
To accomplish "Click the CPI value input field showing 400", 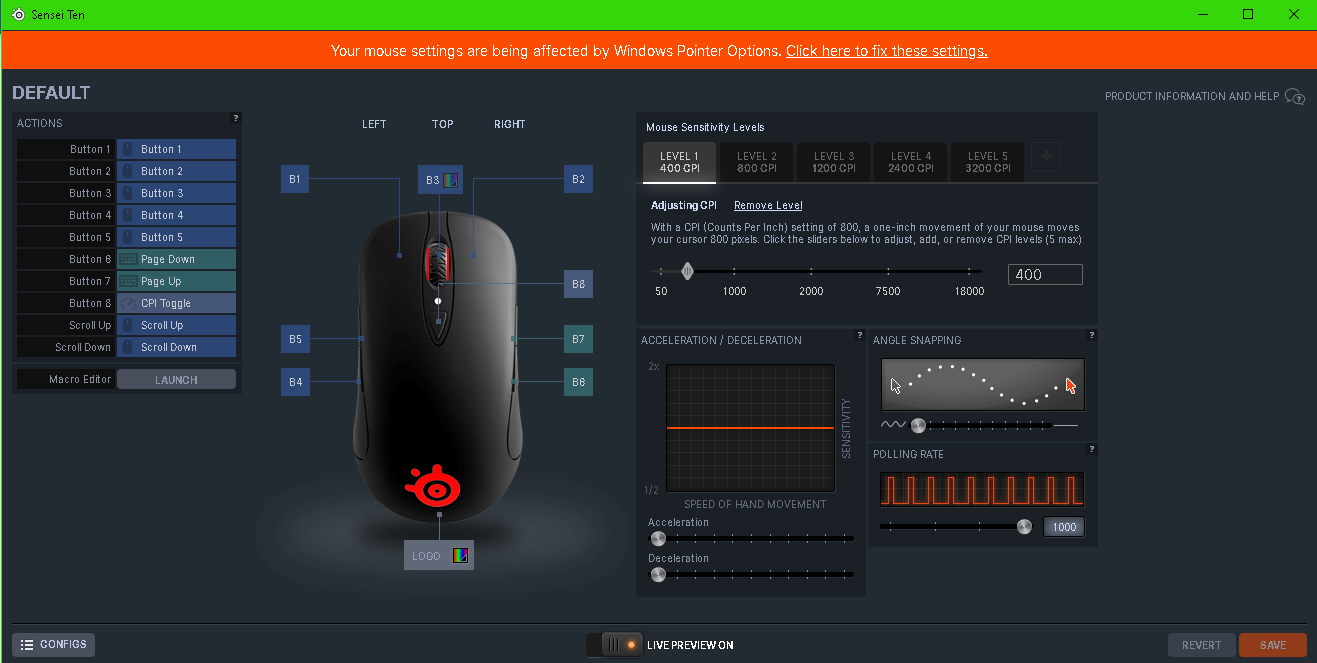I will (1045, 275).
